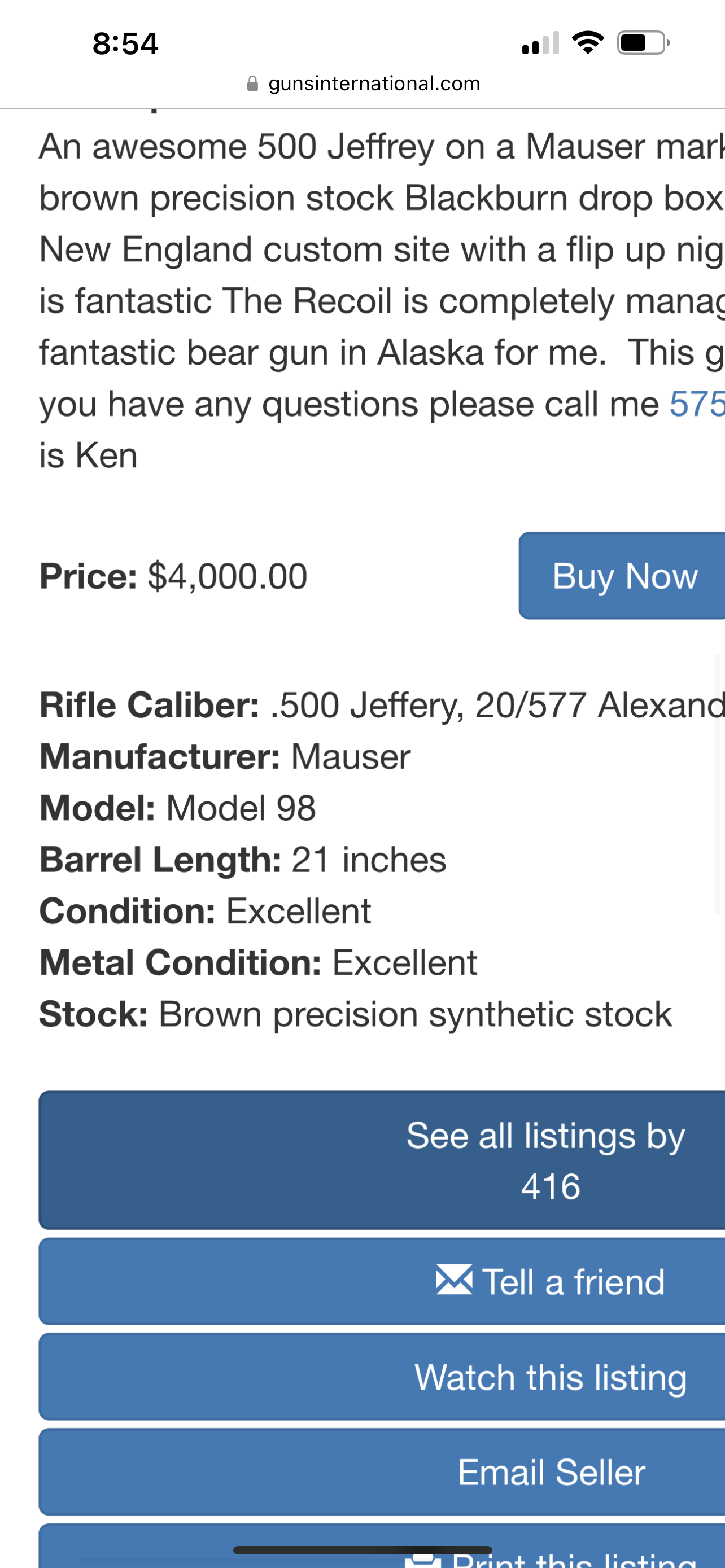Tap the Rifle Caliber label
The image size is (725, 1568).
(150, 706)
